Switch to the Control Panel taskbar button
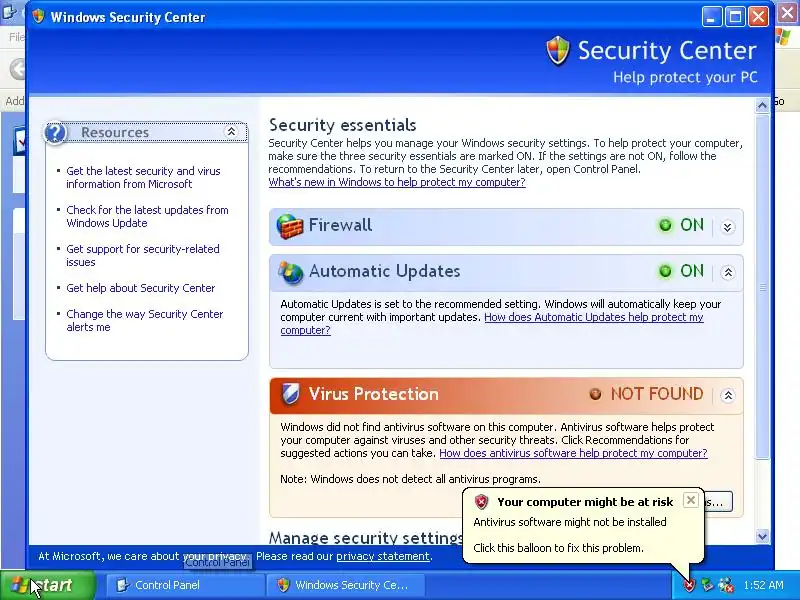Screen dimensions: 800x600 tap(184, 585)
